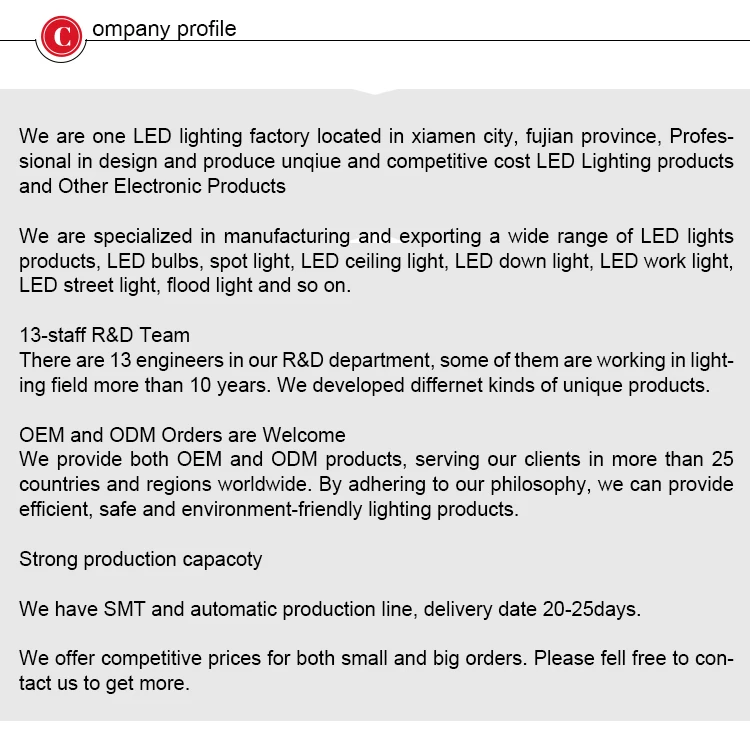Image resolution: width=750 pixels, height=730 pixels.
Task: Click the 'We provide both OEM' paragraph
Action: pos(376,484)
